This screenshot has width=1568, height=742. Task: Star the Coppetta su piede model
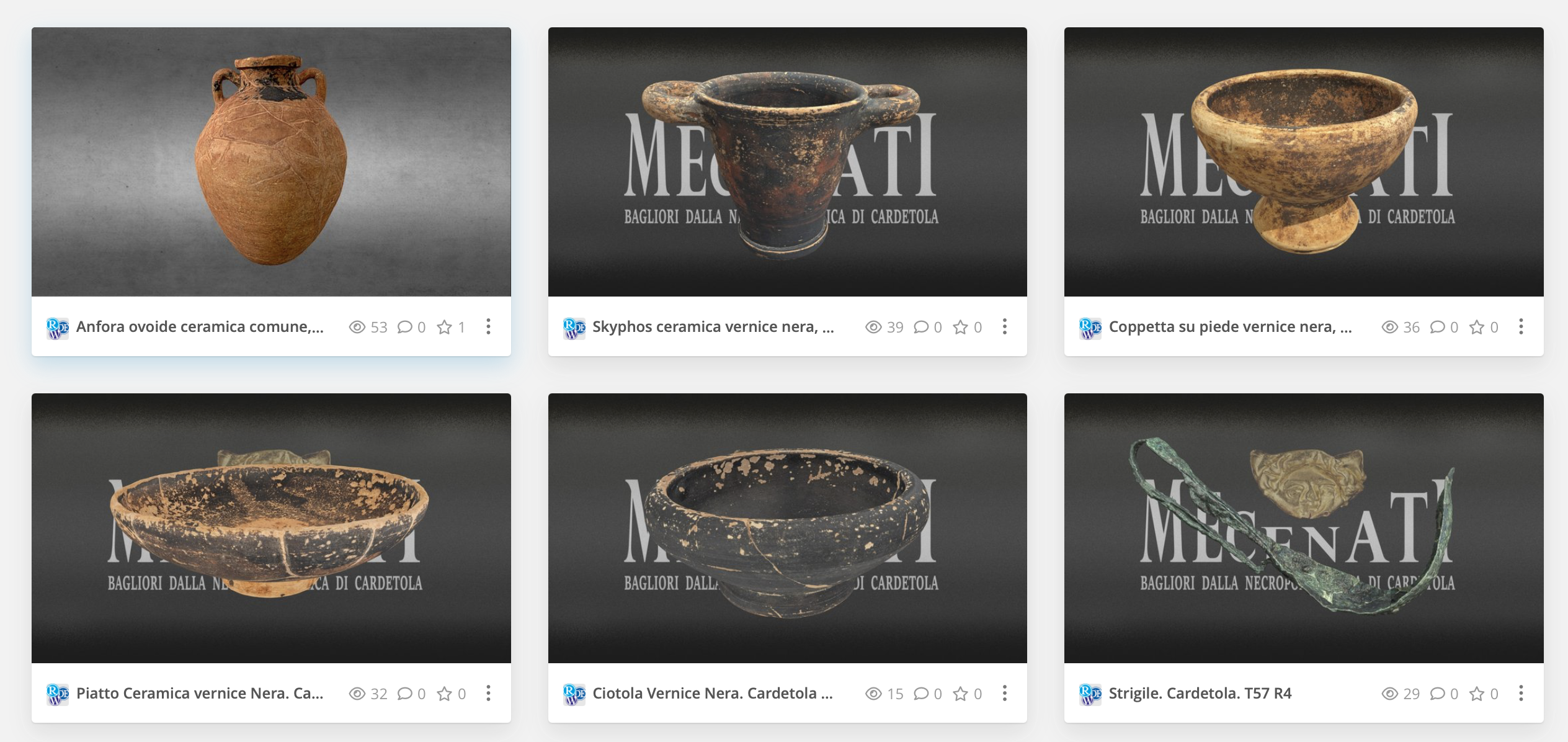[1477, 327]
